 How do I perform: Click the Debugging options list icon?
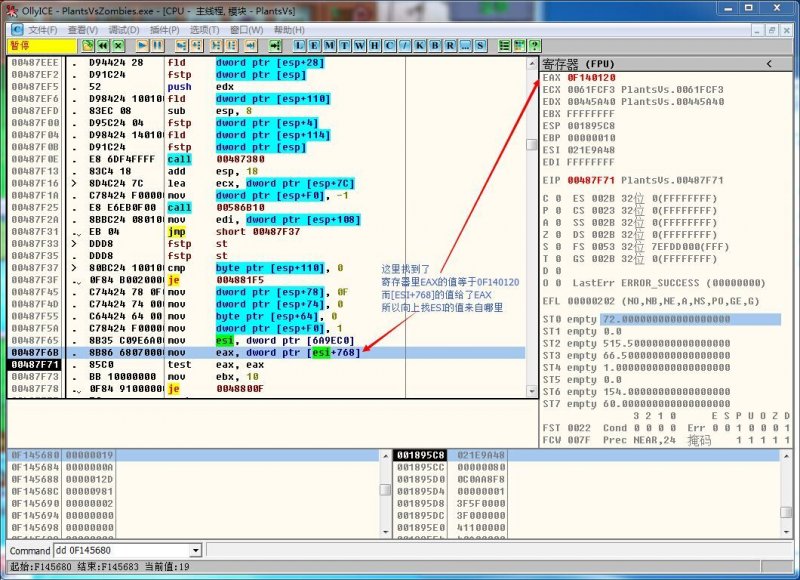tap(505, 46)
